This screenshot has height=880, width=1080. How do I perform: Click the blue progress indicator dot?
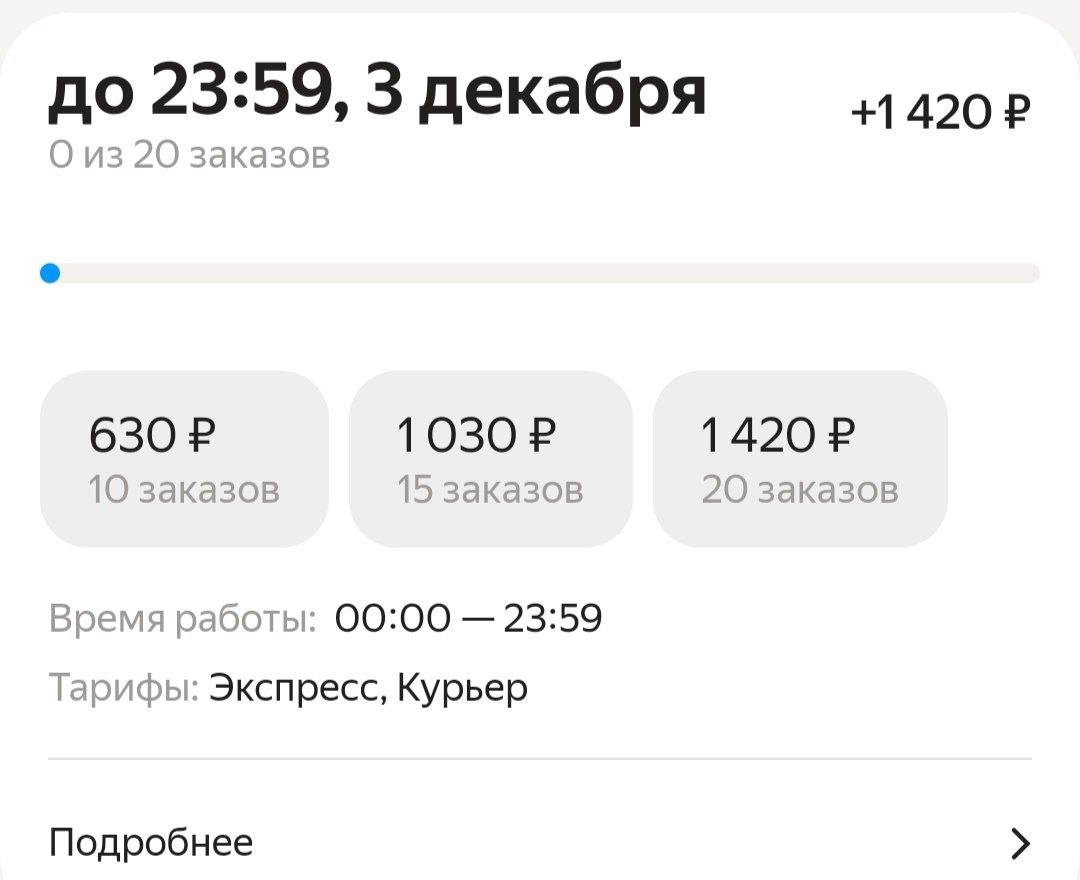[x=50, y=273]
